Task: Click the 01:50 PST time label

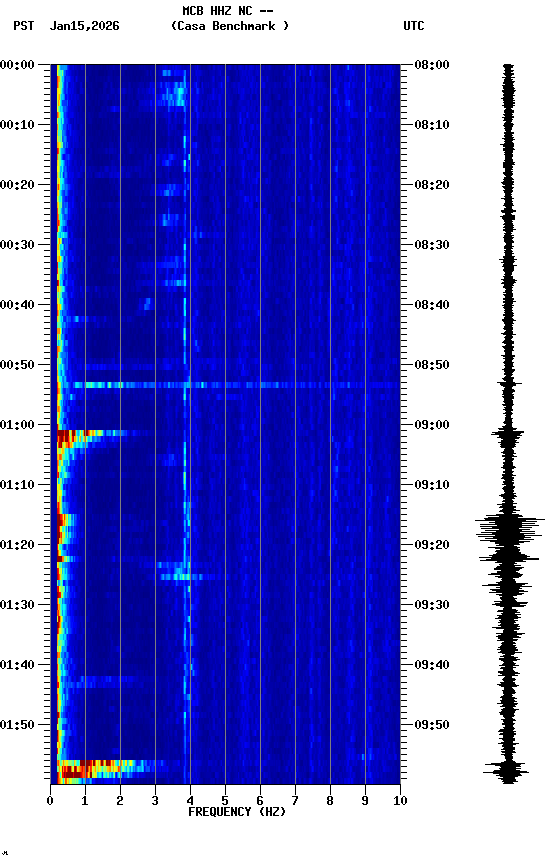Action: 17,725
